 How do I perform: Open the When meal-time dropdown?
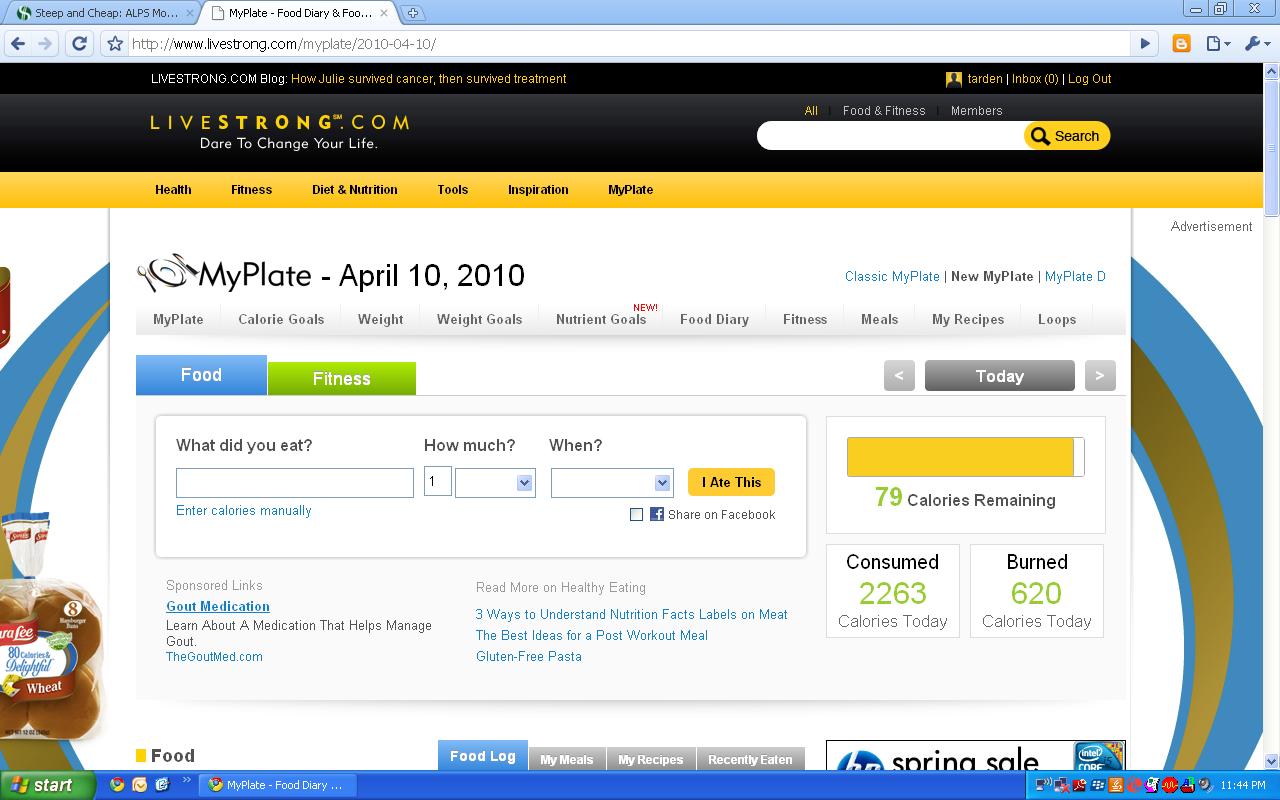pyautogui.click(x=612, y=482)
